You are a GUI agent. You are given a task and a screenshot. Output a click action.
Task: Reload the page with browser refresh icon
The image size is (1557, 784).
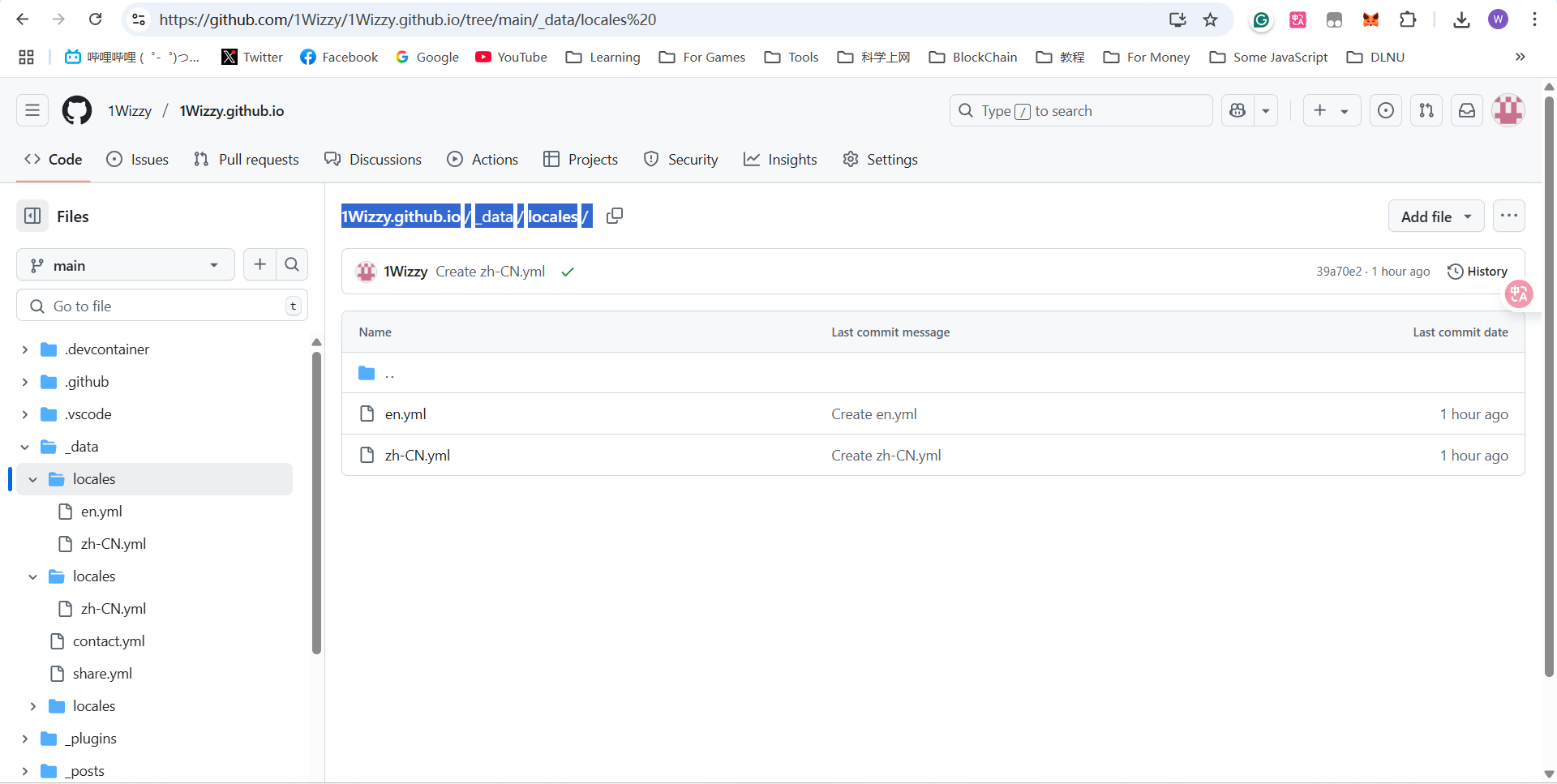[96, 19]
